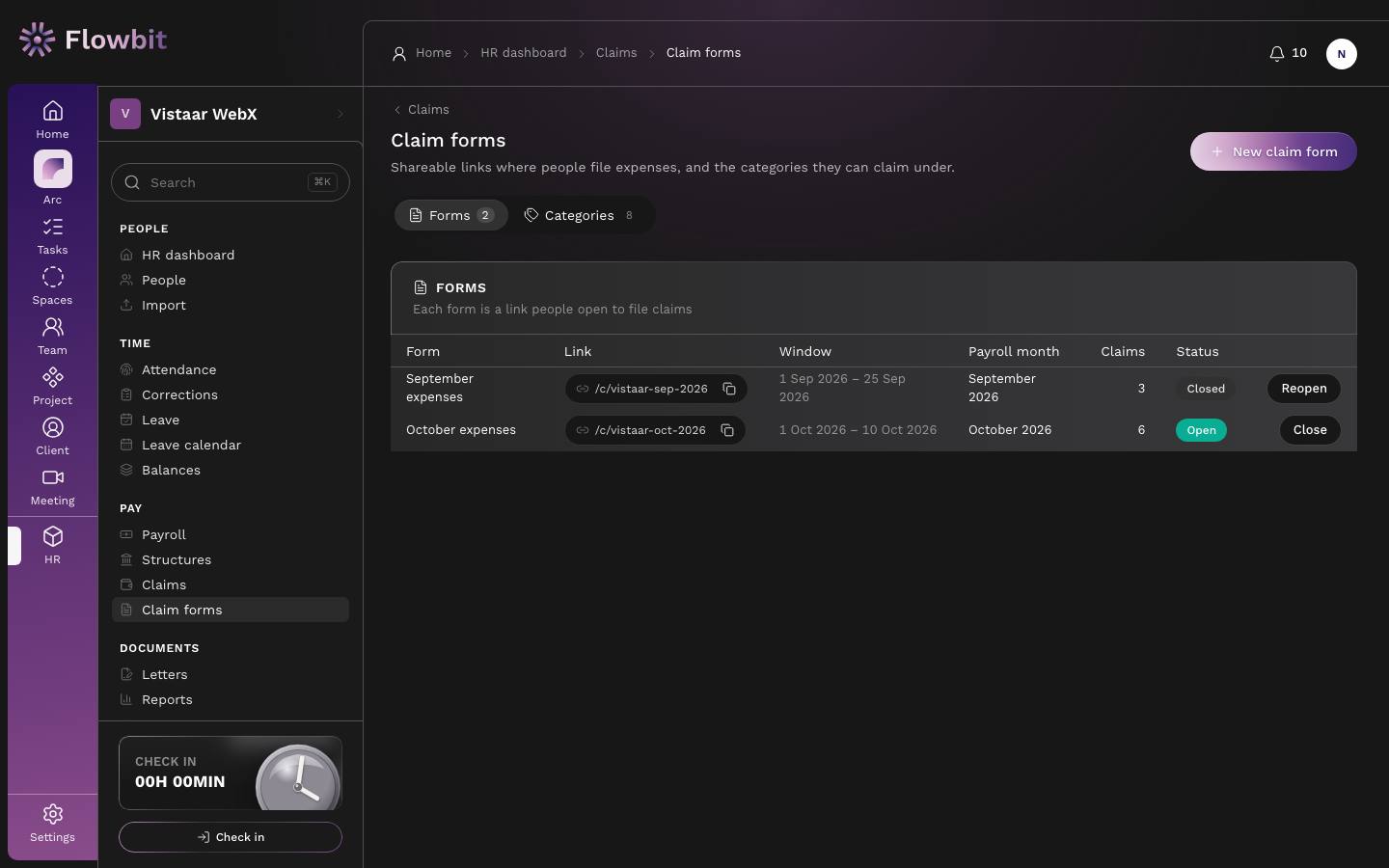Open Spaces from the rail
This screenshot has height=868, width=1389.
[x=52, y=286]
